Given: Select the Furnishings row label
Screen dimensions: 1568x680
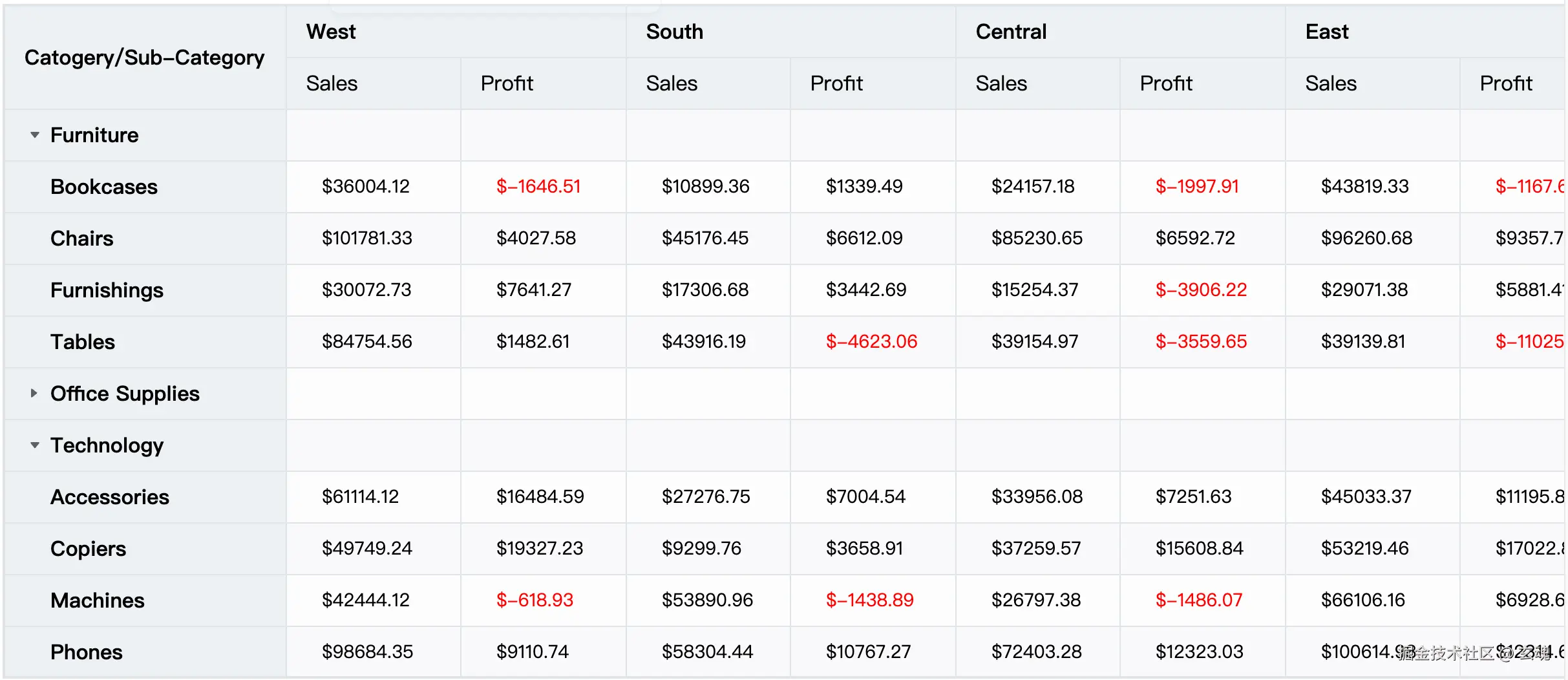Looking at the screenshot, I should (107, 290).
